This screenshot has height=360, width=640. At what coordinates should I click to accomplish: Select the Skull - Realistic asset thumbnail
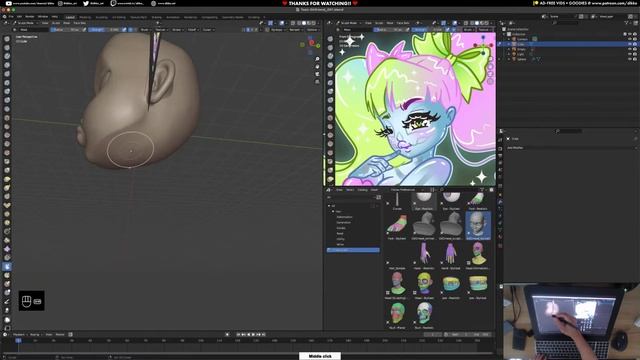click(x=424, y=316)
